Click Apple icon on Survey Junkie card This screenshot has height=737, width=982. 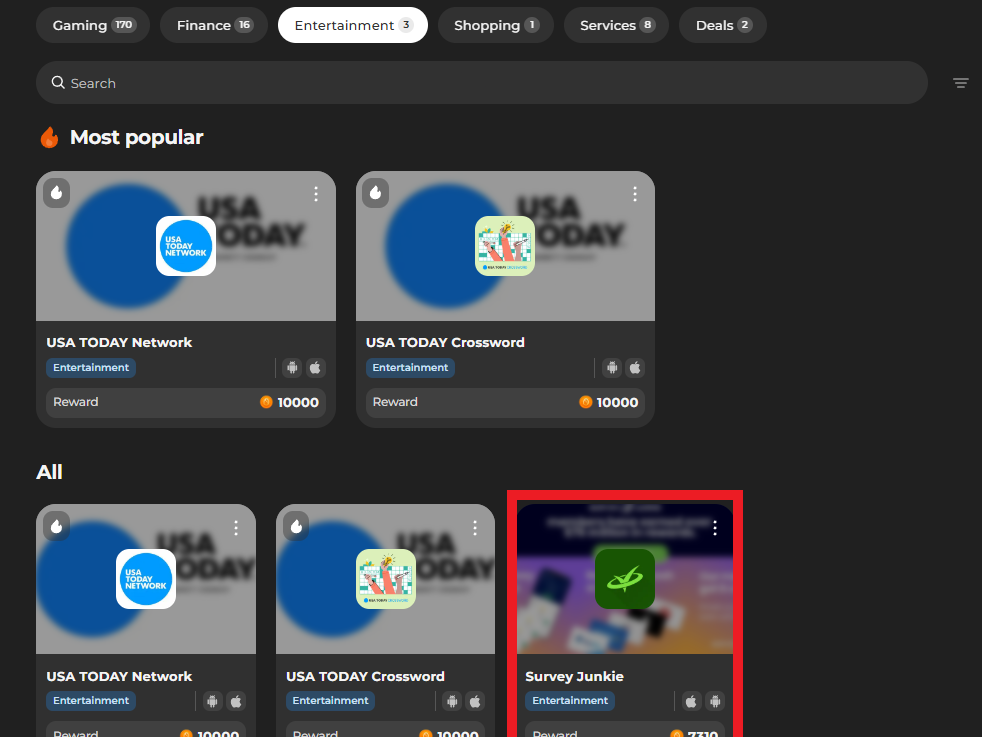[691, 701]
